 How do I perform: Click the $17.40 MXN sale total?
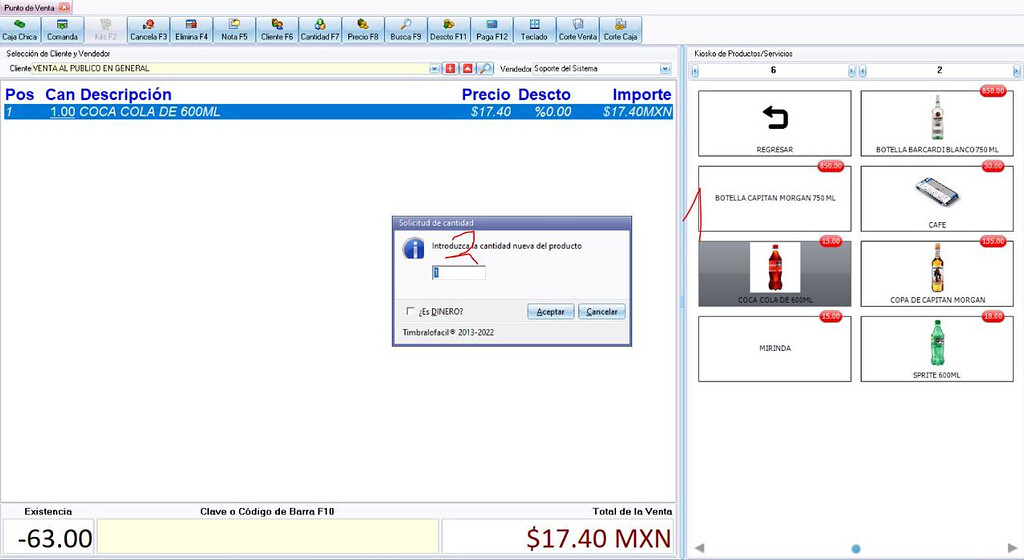point(599,538)
